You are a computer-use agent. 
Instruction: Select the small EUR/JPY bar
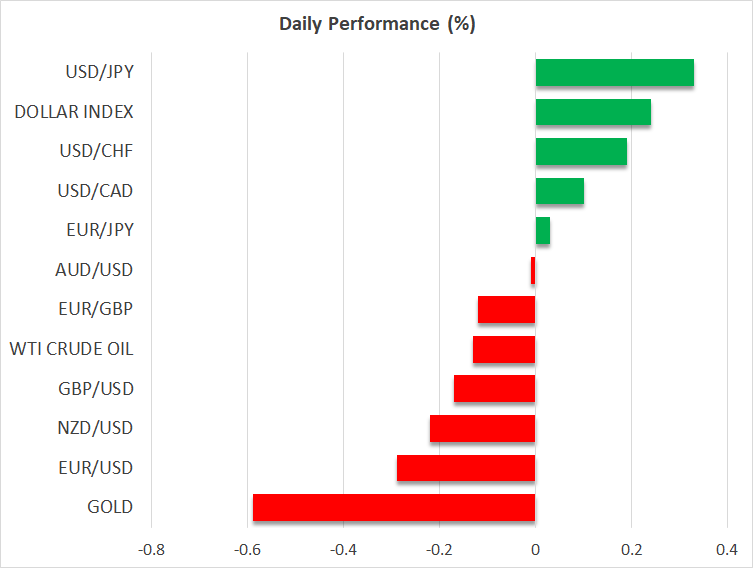[543, 231]
